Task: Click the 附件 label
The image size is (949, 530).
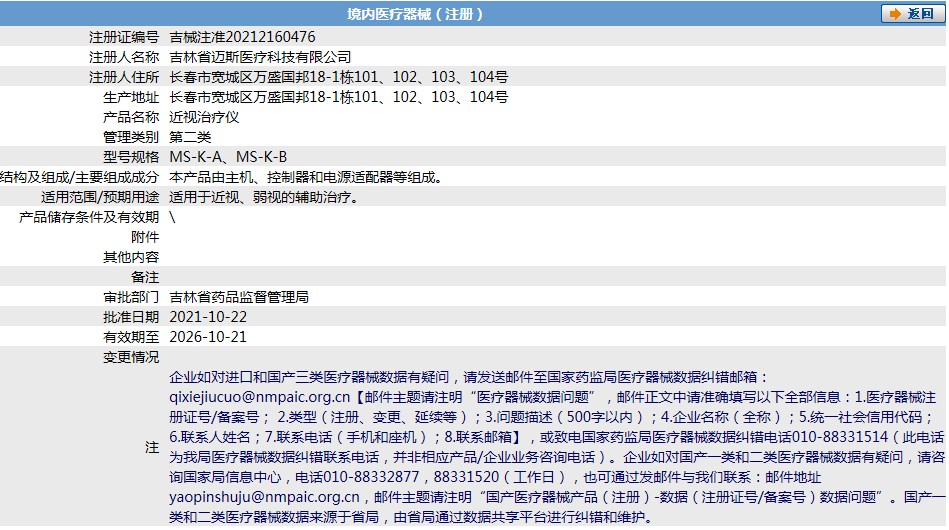Action: point(145,237)
